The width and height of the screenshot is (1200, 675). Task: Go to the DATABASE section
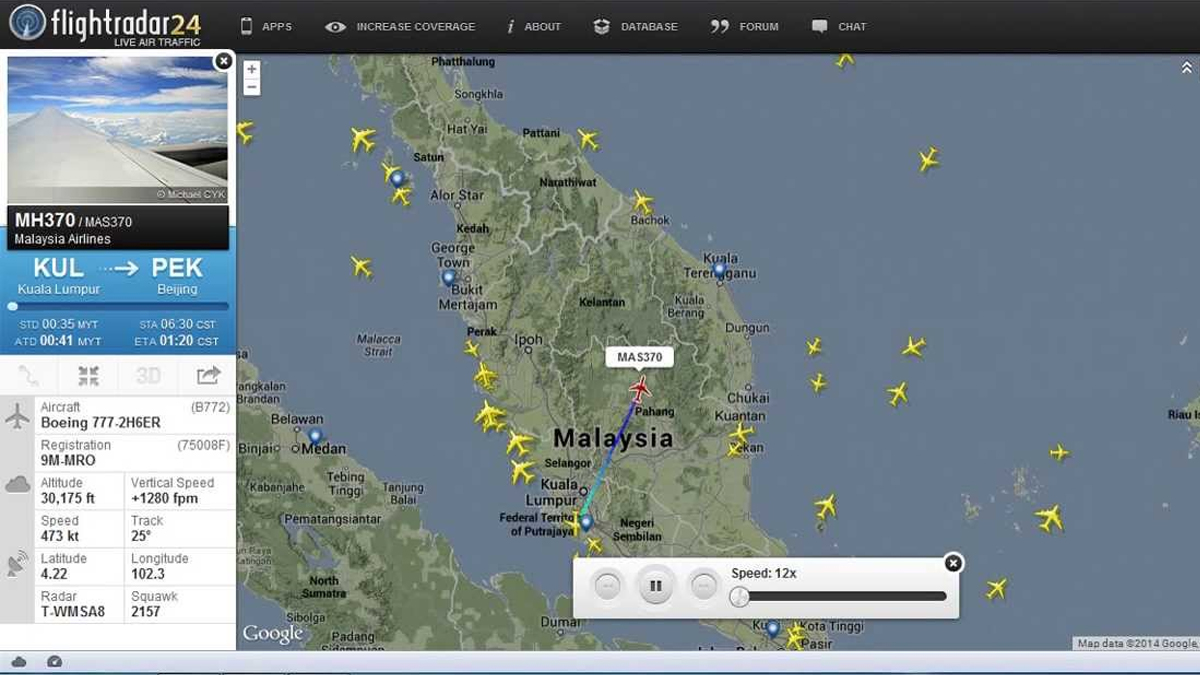tap(635, 27)
